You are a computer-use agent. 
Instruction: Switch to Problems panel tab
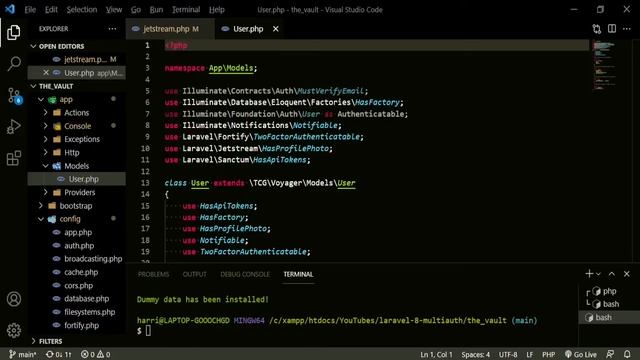(153, 274)
